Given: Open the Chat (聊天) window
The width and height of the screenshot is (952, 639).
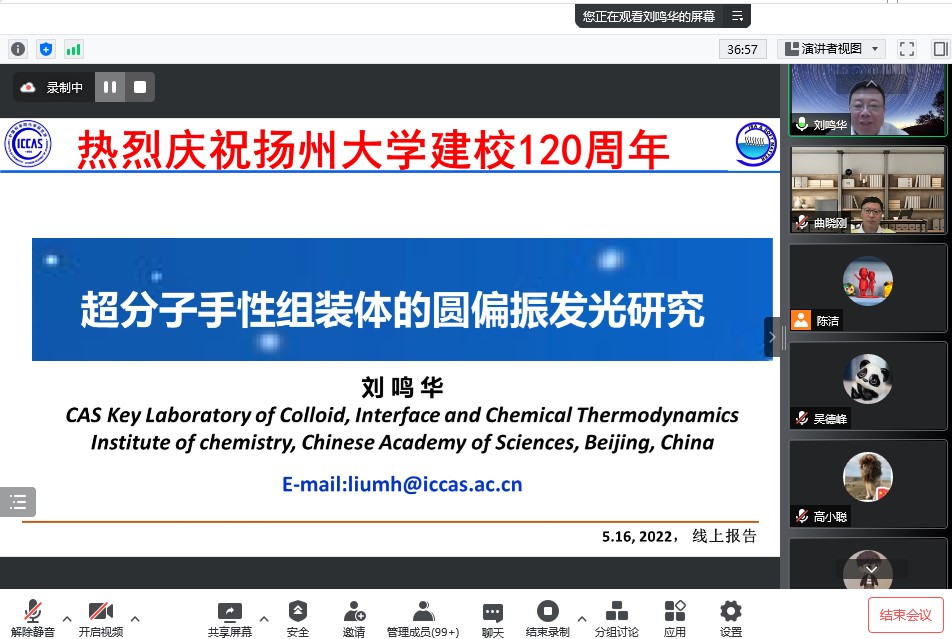Looking at the screenshot, I should [492, 618].
